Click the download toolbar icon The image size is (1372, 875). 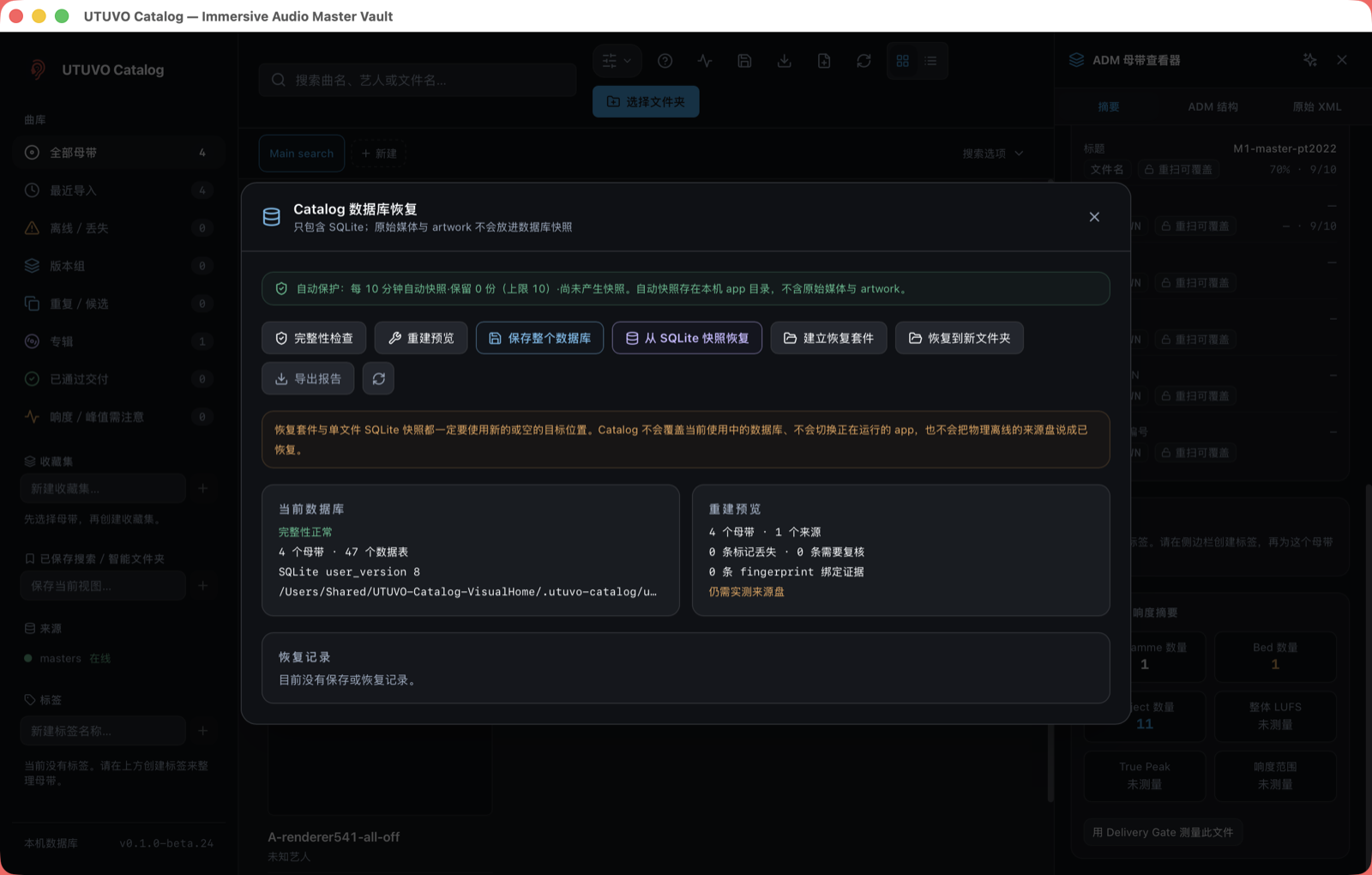point(784,61)
